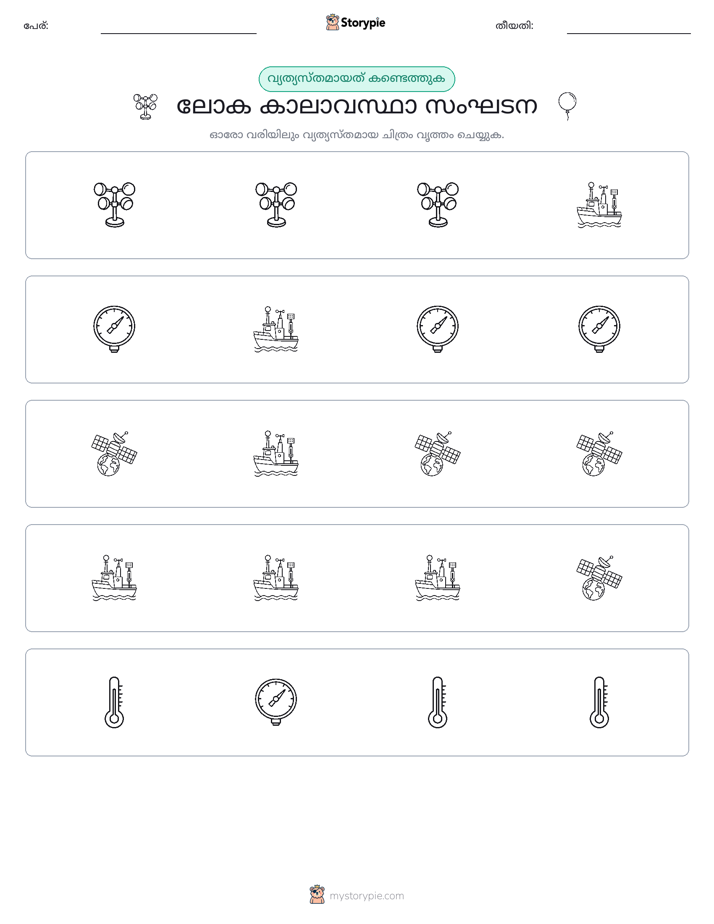Click the first satellite icon in third row

click(114, 454)
